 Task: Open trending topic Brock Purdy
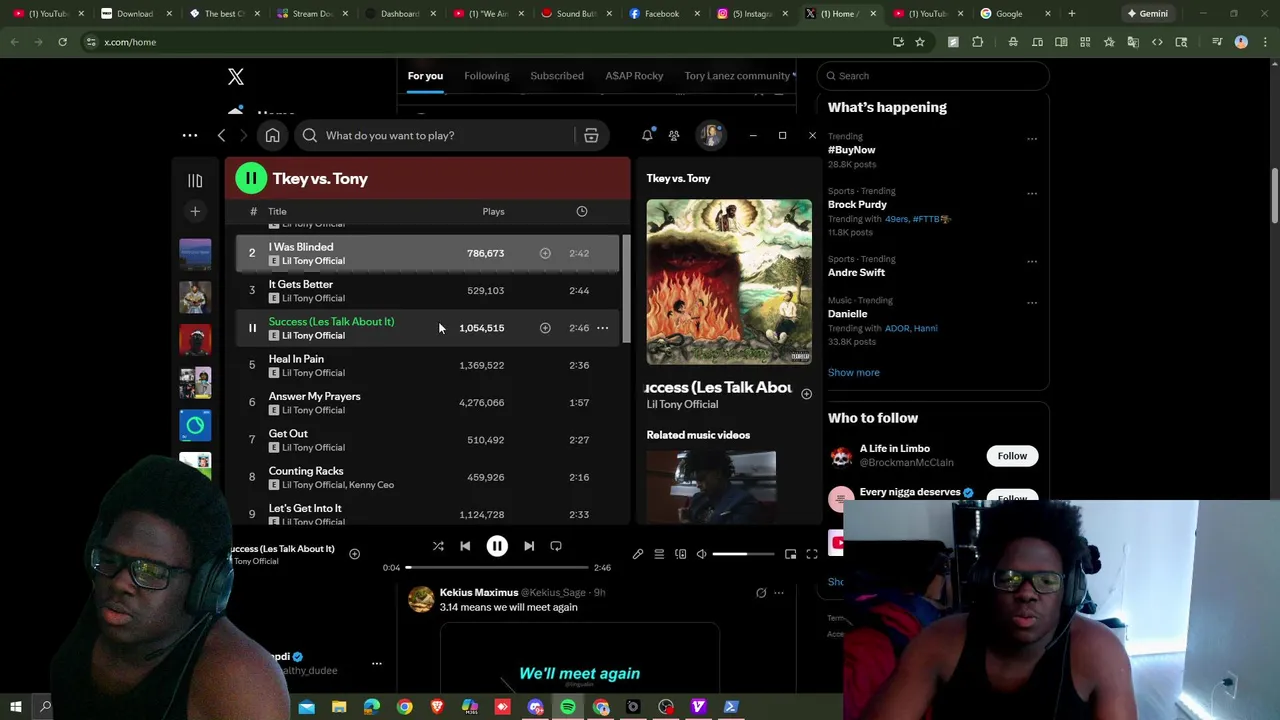857,204
